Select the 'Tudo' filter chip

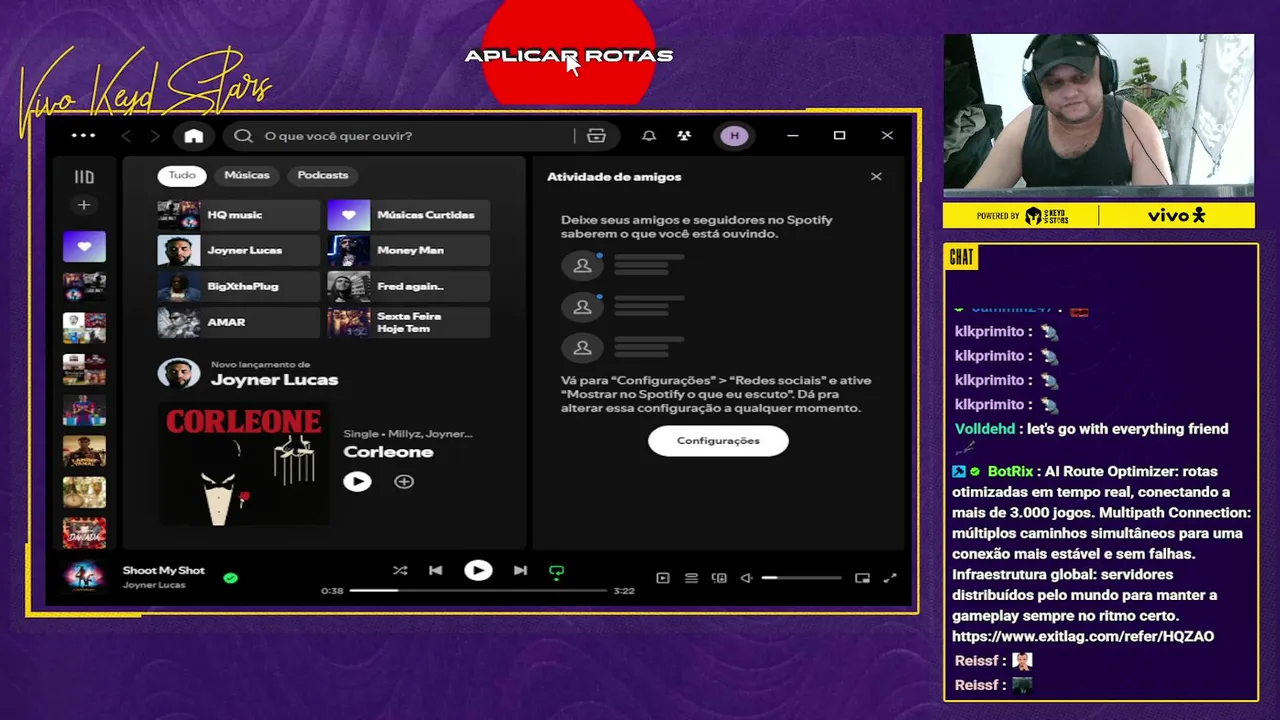coord(182,175)
